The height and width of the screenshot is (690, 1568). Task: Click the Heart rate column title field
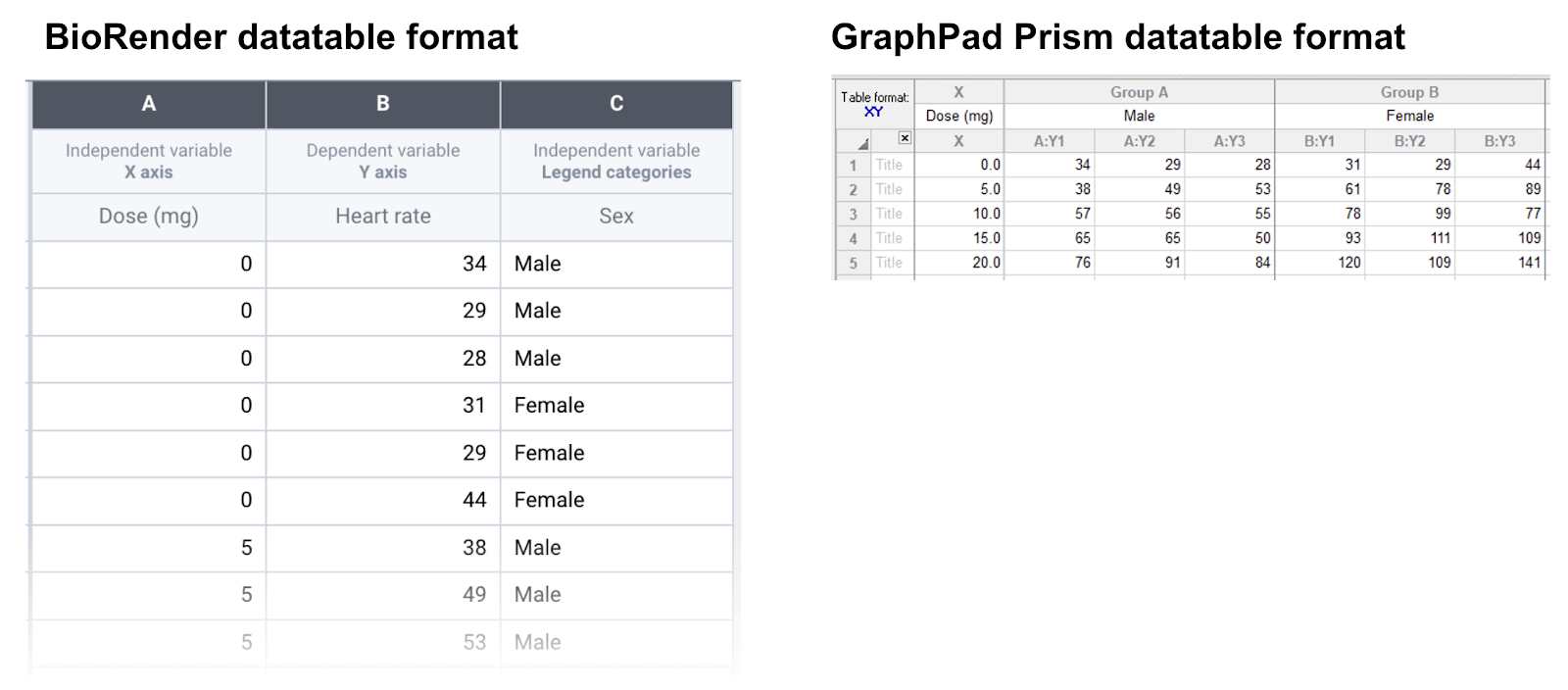(383, 217)
